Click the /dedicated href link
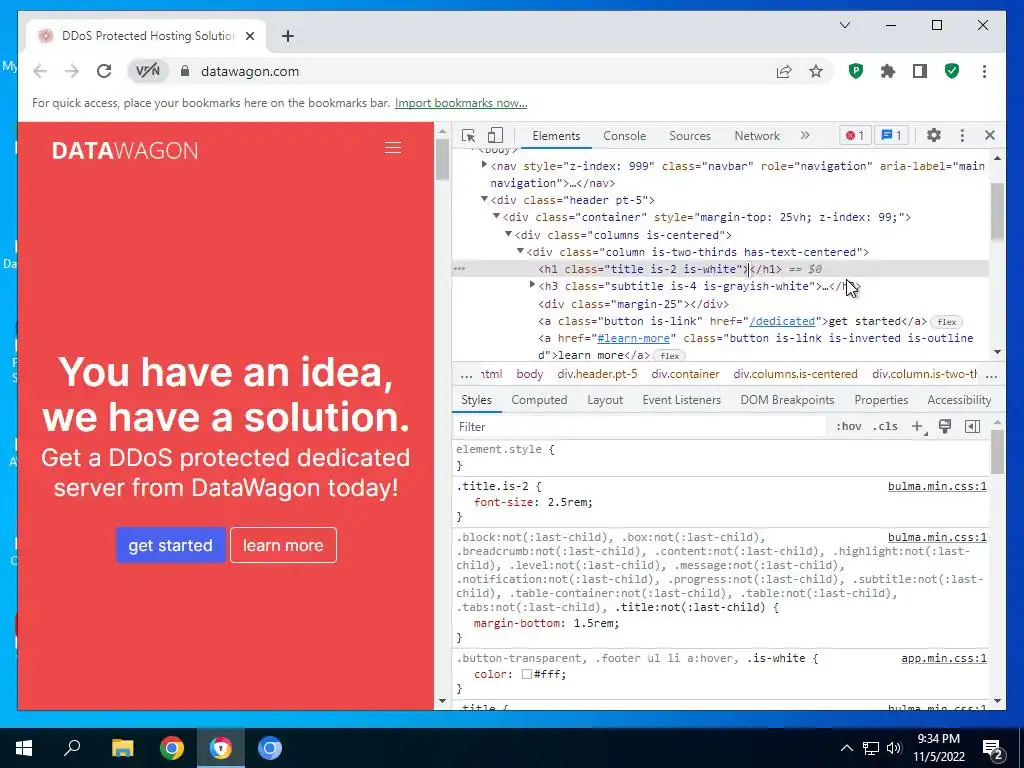The image size is (1024, 768). pos(782,321)
